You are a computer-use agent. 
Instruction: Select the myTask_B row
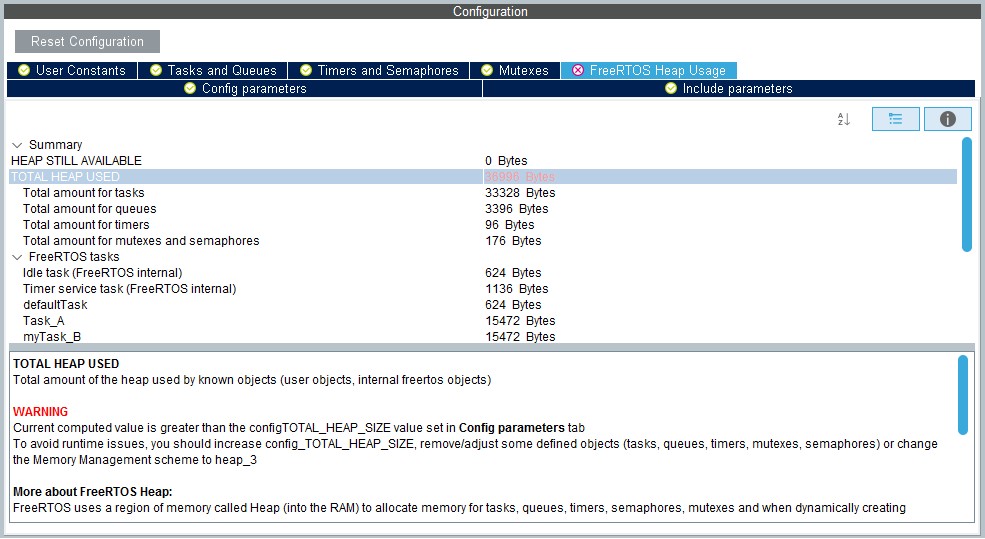(x=483, y=337)
